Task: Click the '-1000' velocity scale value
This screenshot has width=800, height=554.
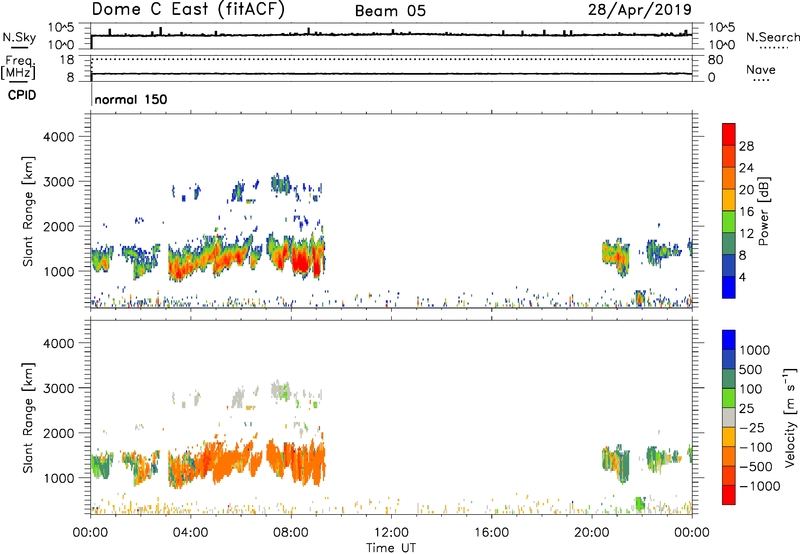Action: 760,486
